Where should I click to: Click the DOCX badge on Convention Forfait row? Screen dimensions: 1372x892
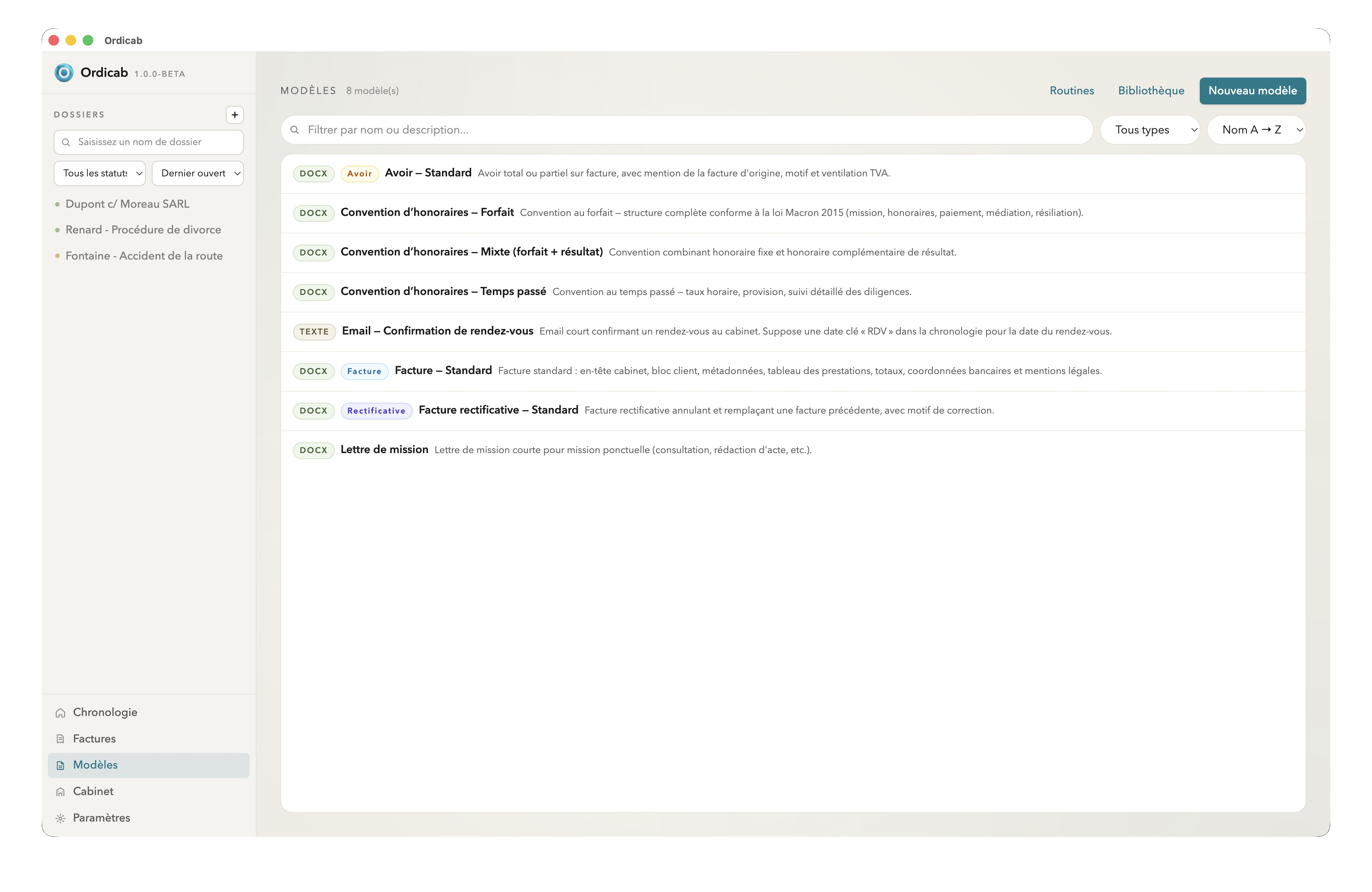click(314, 213)
